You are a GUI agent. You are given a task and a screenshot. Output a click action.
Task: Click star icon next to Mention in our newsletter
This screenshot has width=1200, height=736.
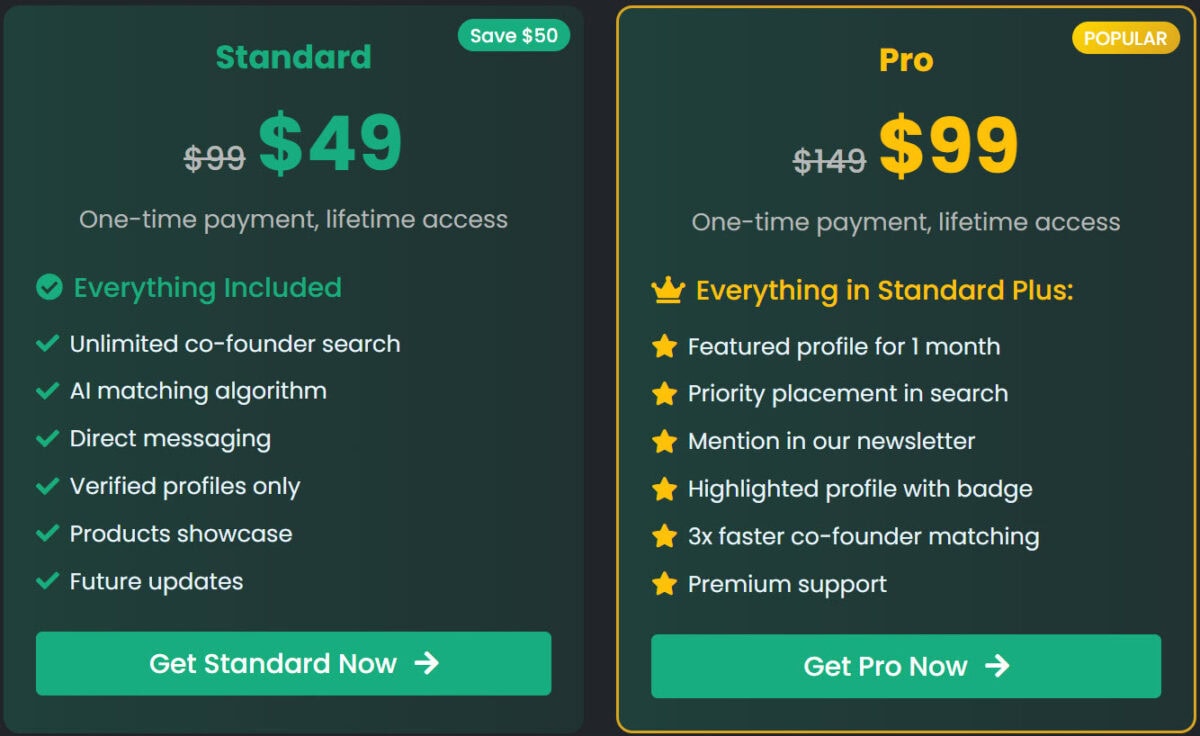click(x=664, y=441)
